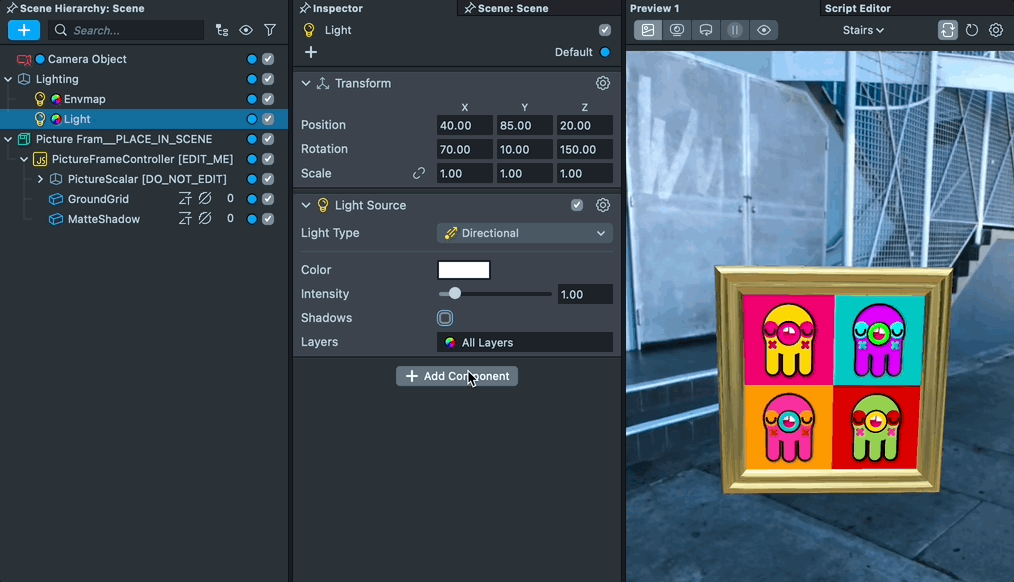Screen dimensions: 1014x582
Task: Expand the PictureScalar [DO_NOT_EDIT] tree item
Action: (40, 179)
